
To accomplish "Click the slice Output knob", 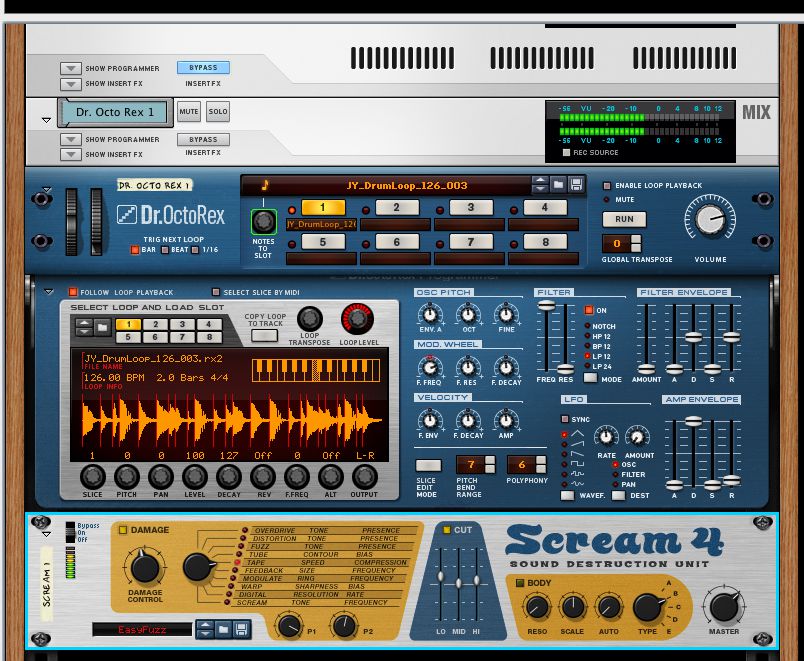I will (364, 477).
